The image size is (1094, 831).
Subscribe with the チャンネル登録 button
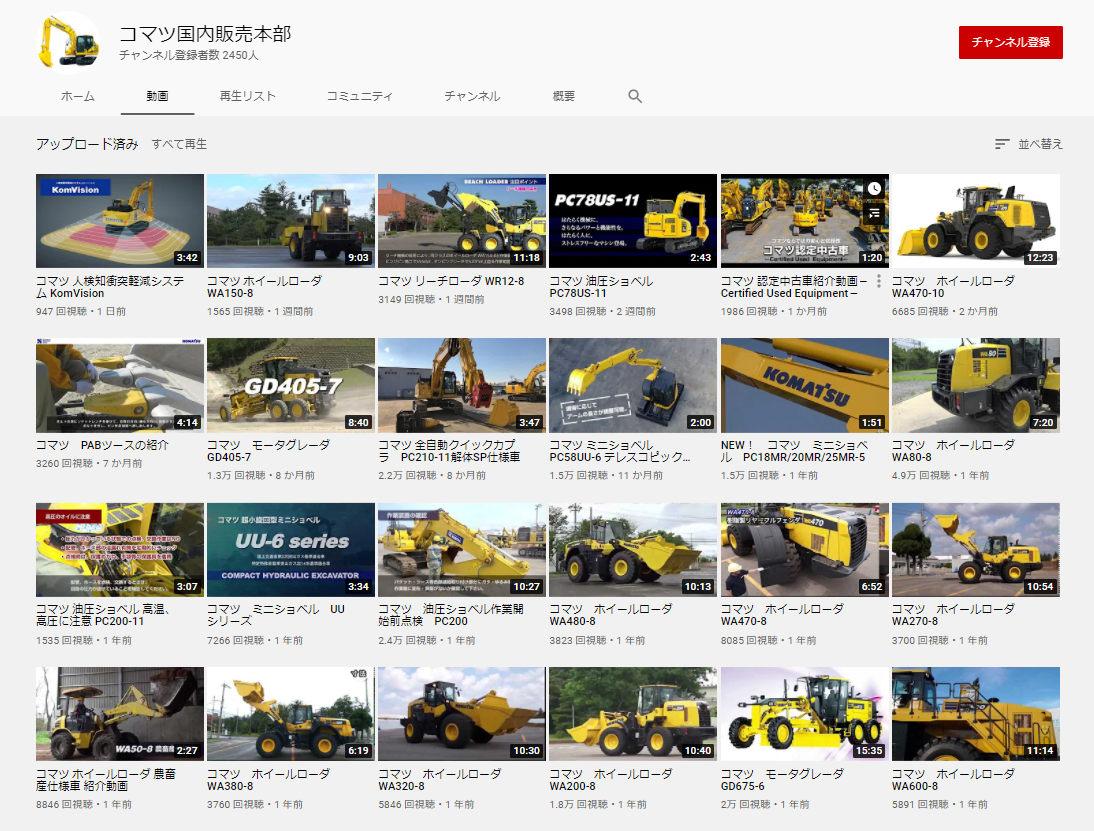[x=1010, y=43]
